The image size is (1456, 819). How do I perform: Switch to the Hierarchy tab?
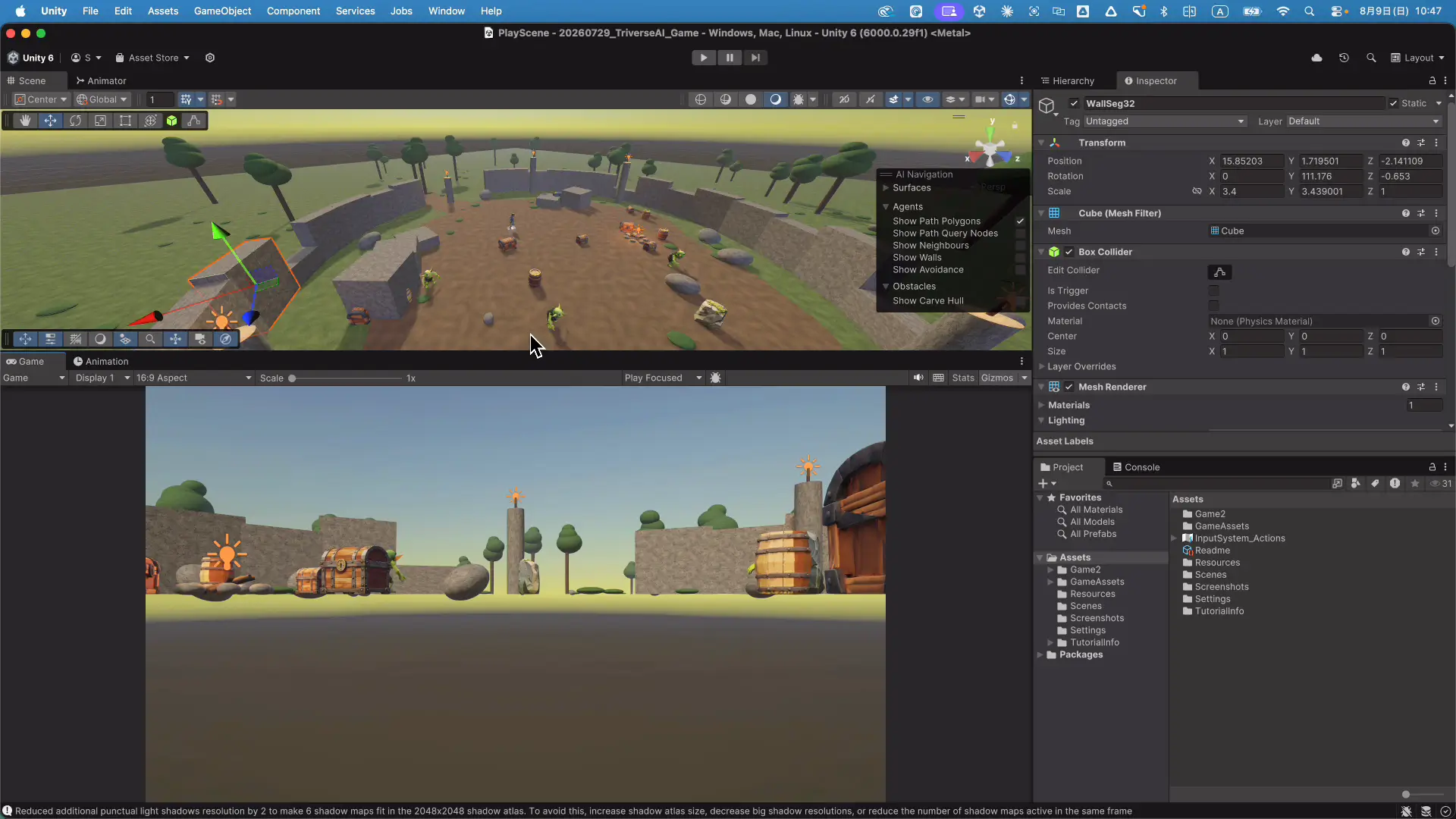coord(1068,80)
